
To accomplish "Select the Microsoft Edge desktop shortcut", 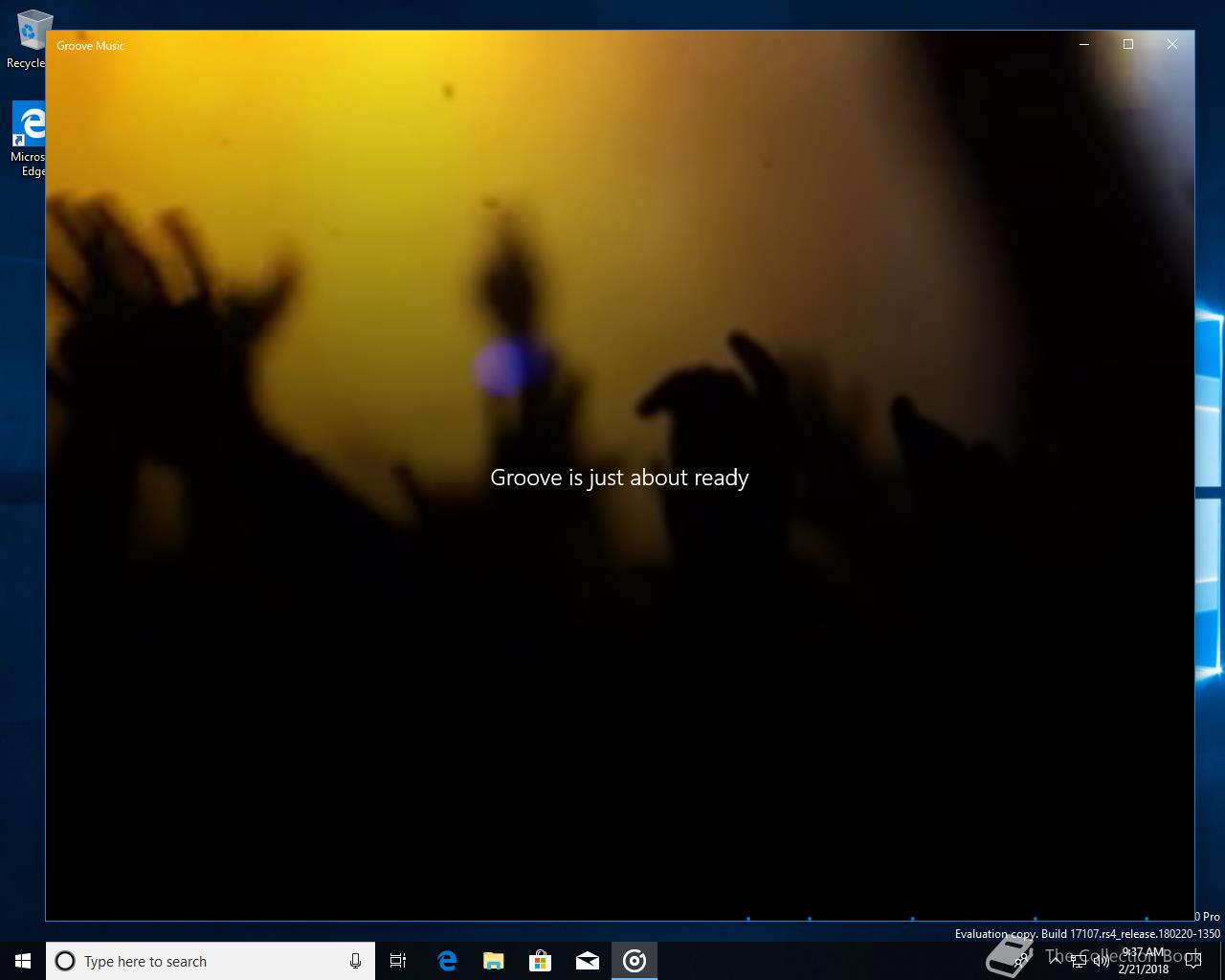I will point(27,140).
